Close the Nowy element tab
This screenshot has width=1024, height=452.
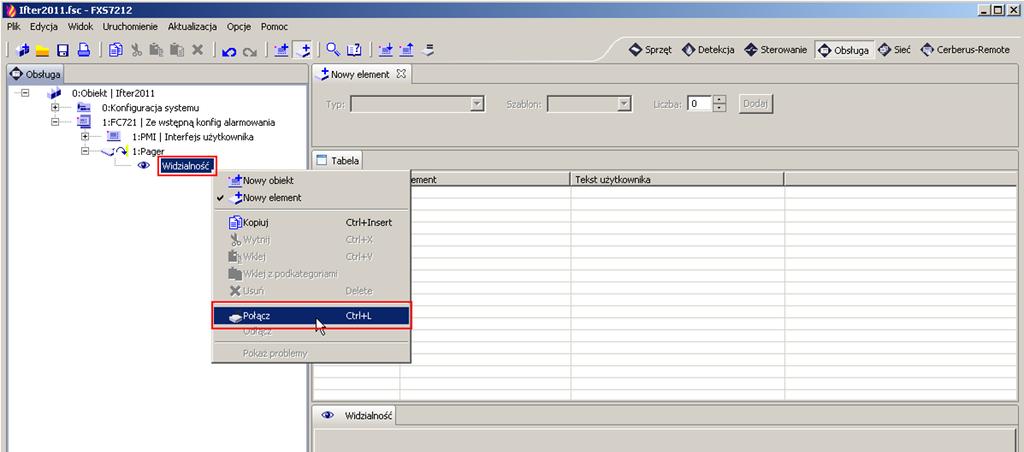point(401,74)
